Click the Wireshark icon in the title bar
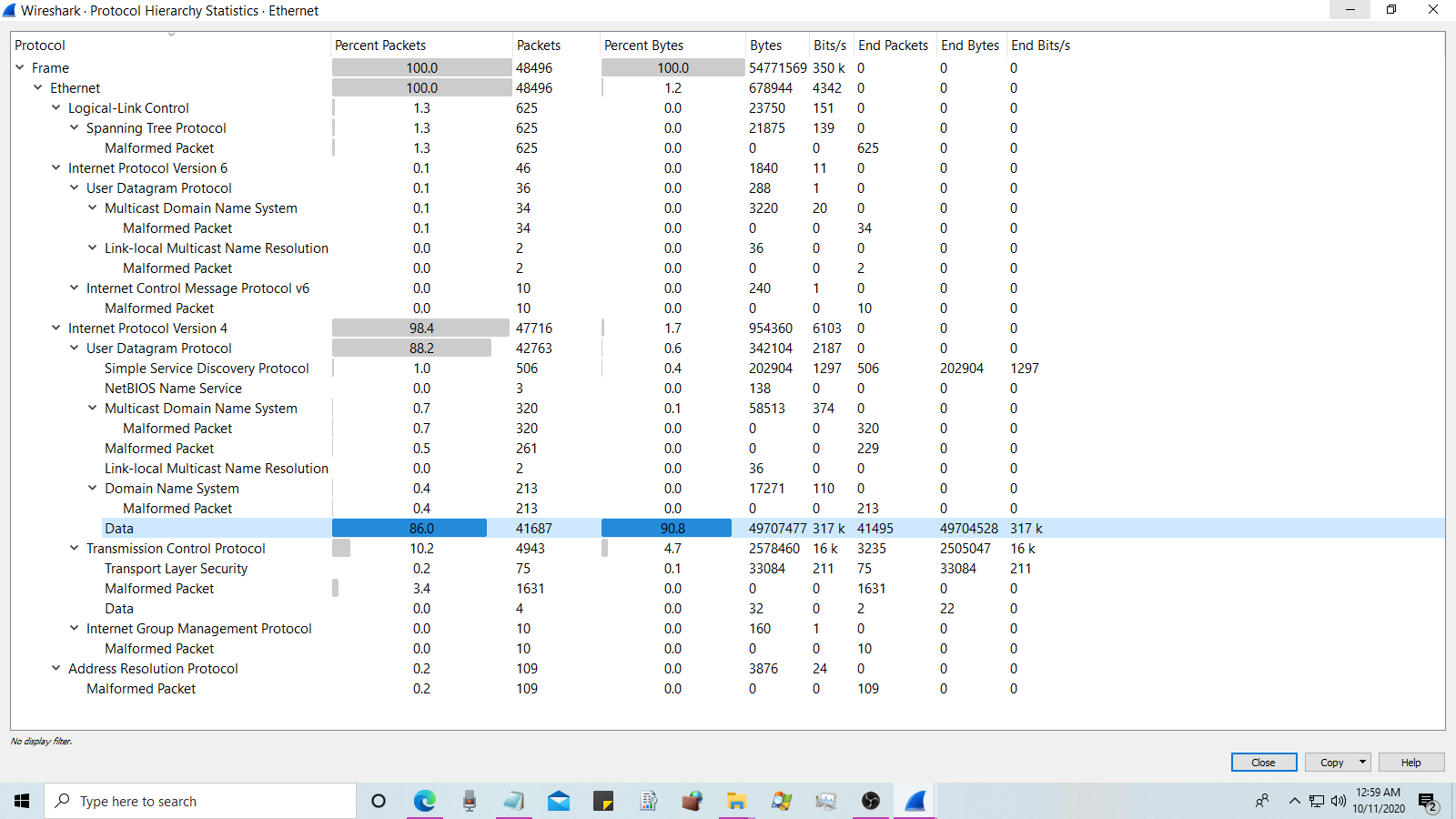 9,11
